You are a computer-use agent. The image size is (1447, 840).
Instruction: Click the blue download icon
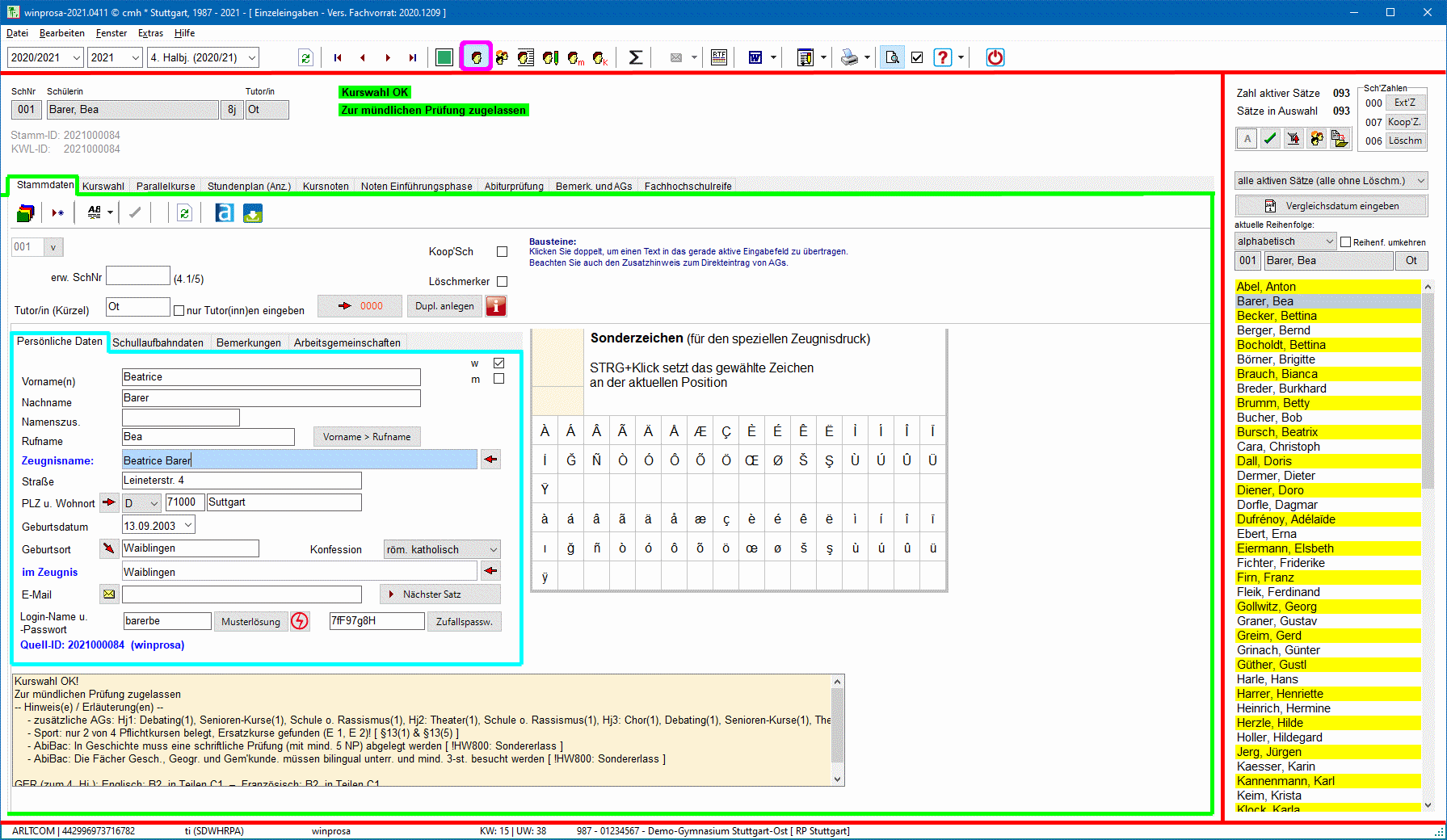[x=253, y=213]
